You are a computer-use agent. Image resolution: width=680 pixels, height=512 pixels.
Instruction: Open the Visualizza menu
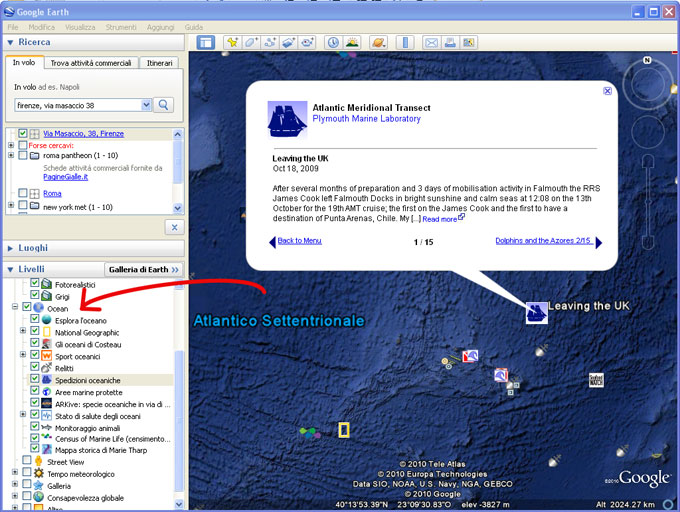tap(80, 27)
